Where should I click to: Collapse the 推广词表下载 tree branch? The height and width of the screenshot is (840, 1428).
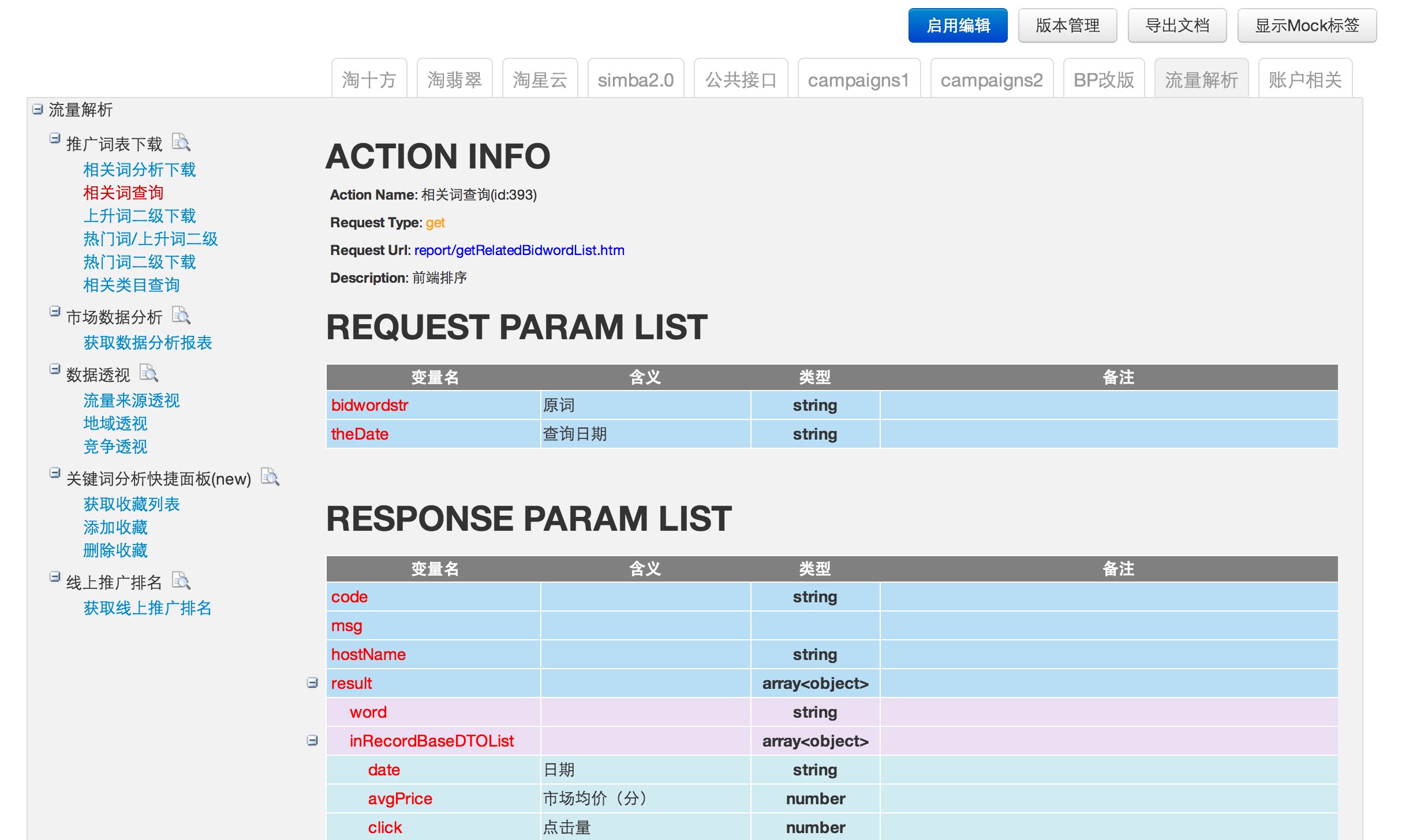click(x=55, y=137)
